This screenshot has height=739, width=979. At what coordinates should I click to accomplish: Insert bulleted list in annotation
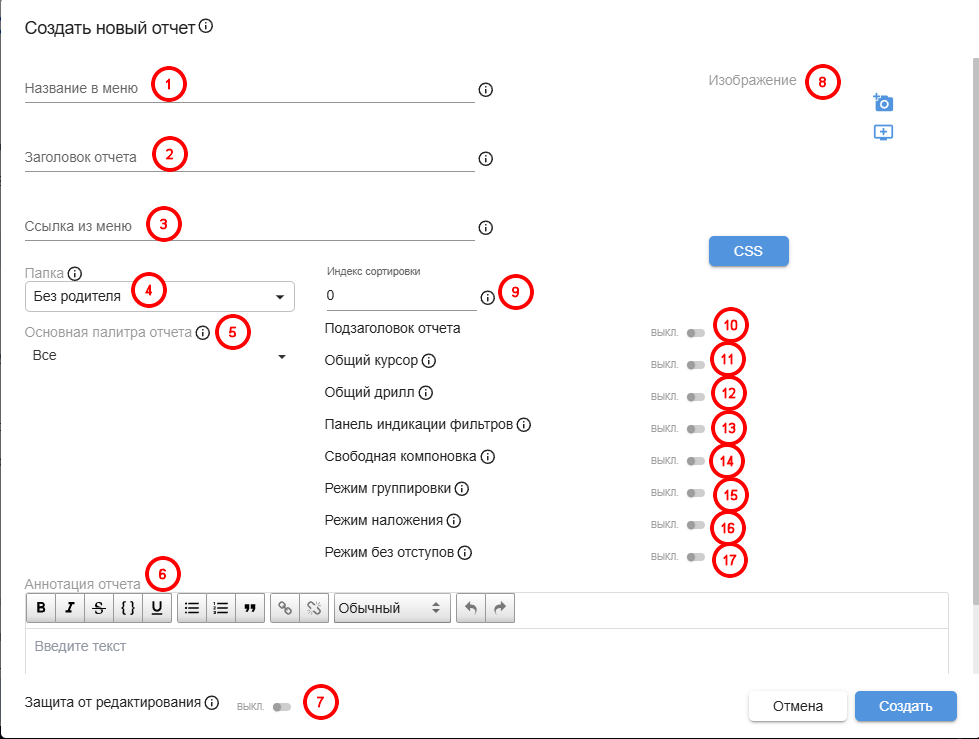tap(192, 607)
